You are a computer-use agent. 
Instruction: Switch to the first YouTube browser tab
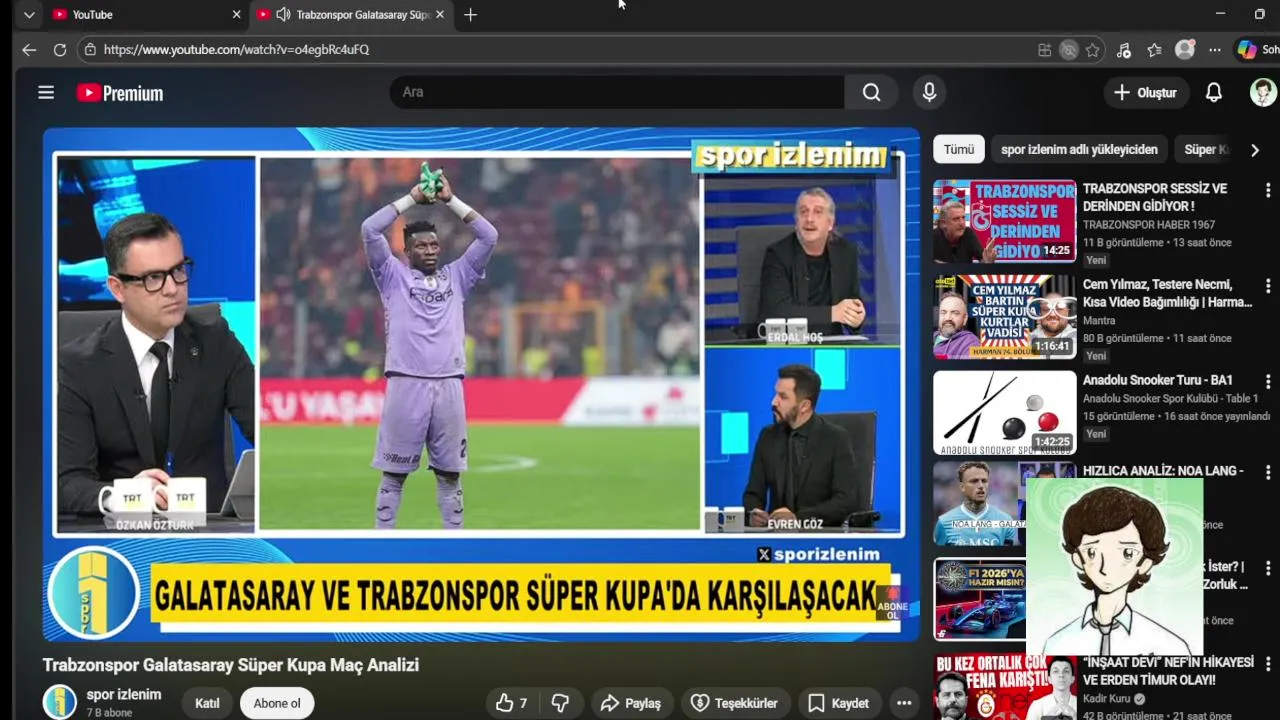[x=145, y=15]
